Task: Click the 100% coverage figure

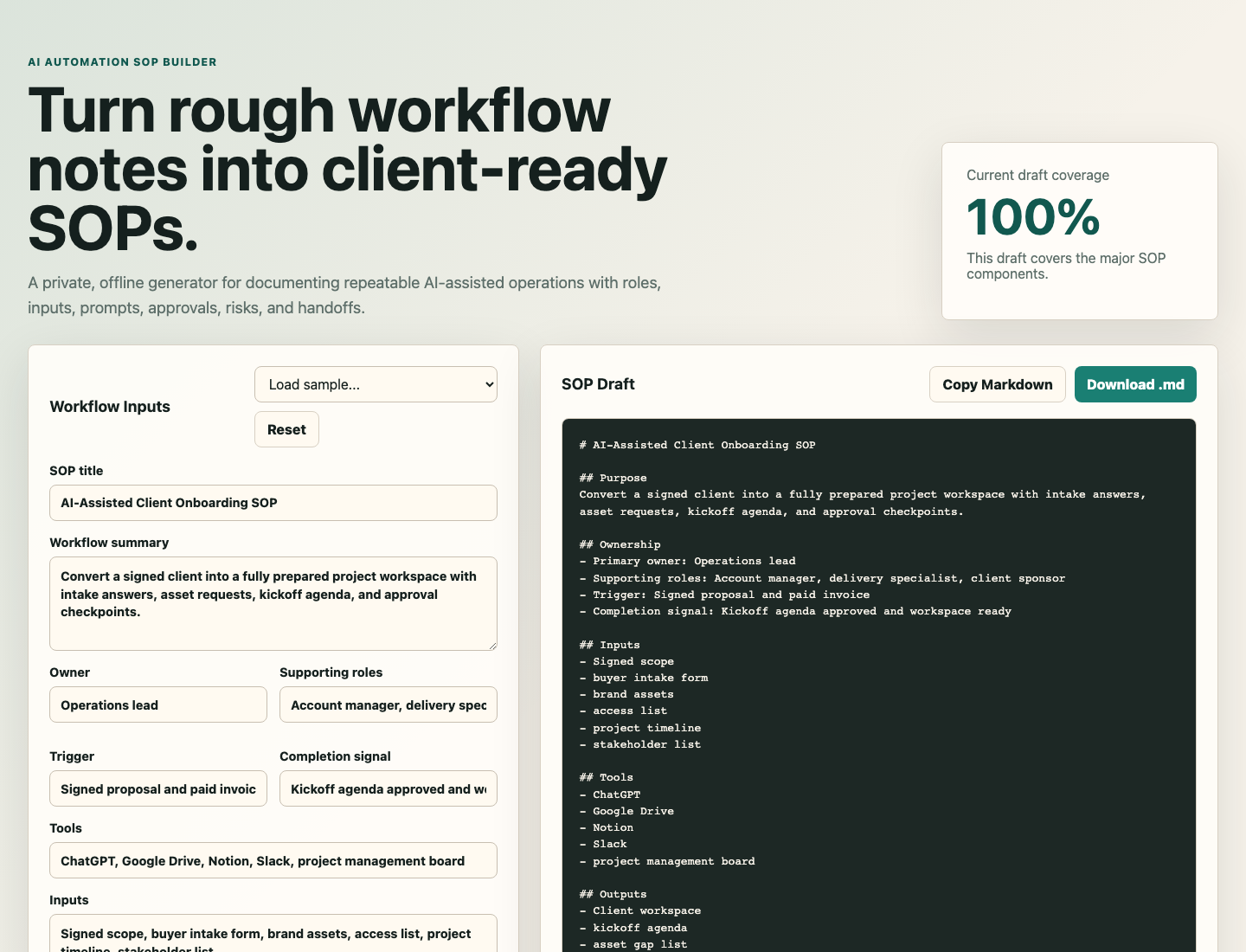Action: [1033, 217]
